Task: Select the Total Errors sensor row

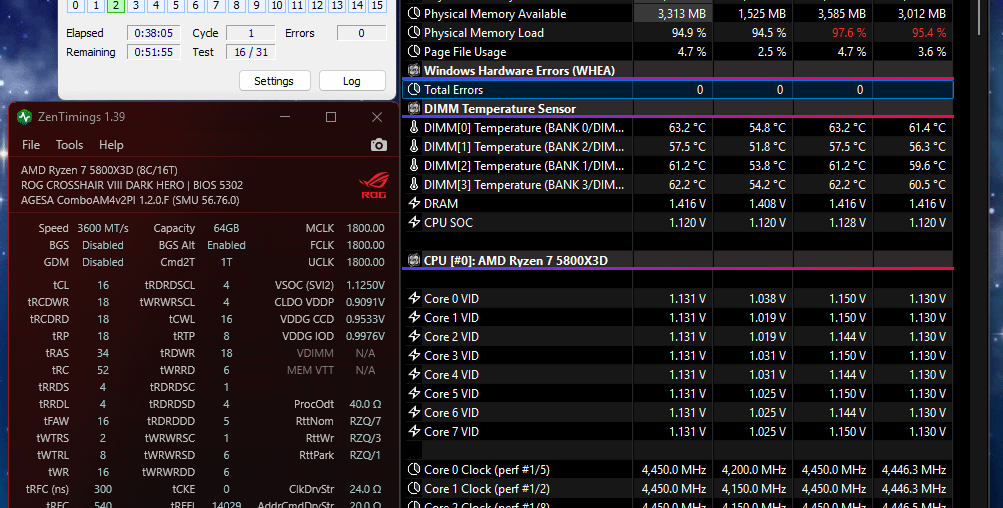Action: [x=677, y=90]
